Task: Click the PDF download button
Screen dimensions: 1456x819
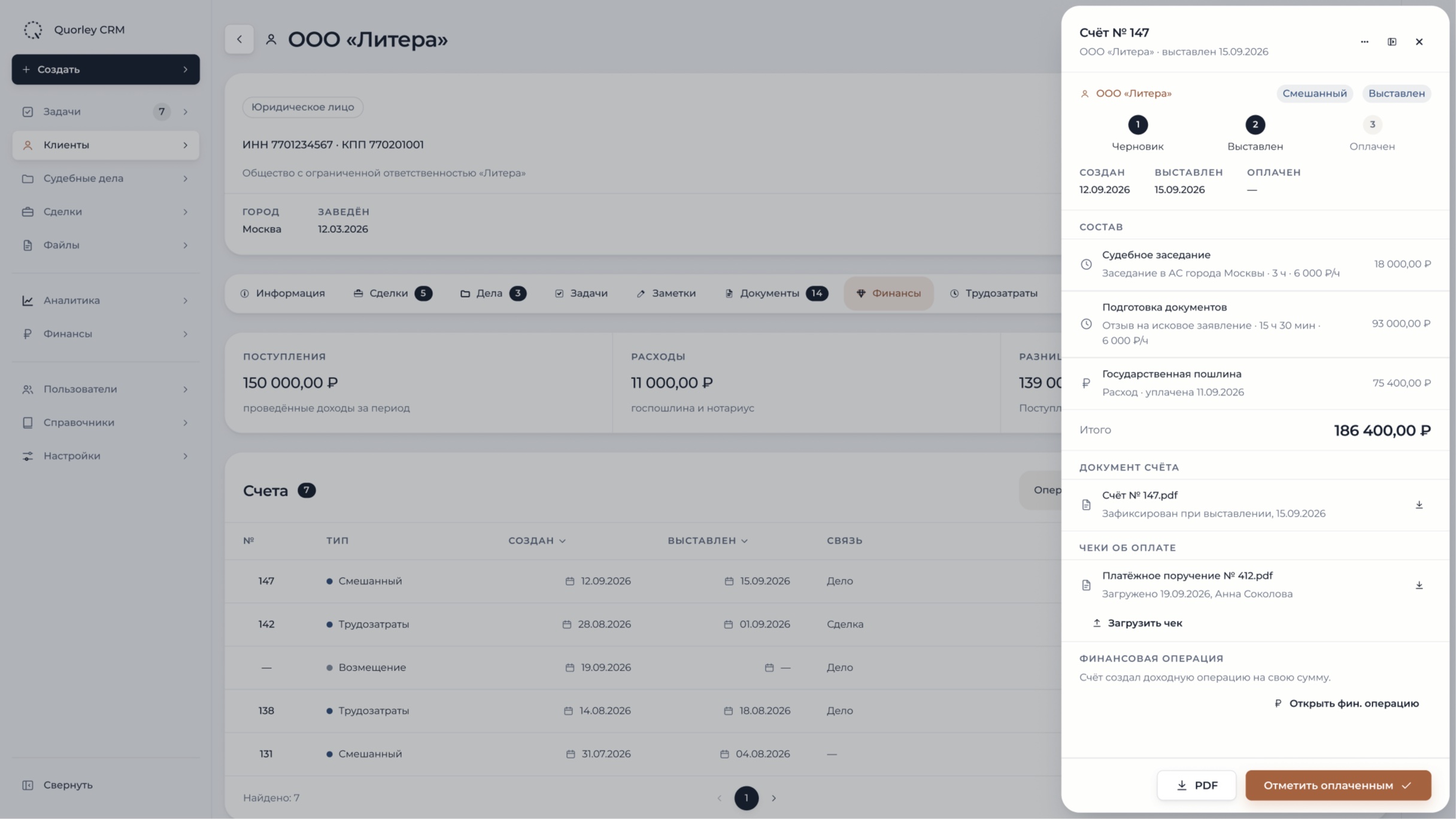Action: (1196, 785)
